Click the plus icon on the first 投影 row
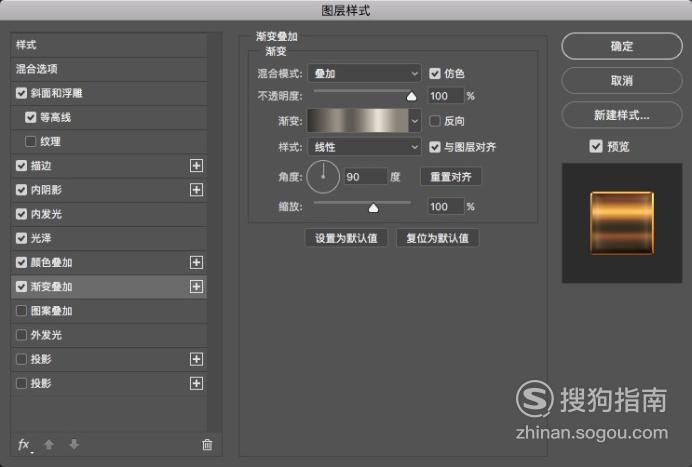The image size is (692, 467). (x=196, y=359)
